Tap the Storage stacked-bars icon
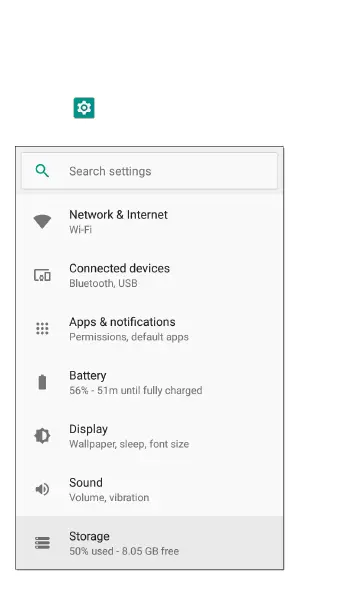The image size is (360, 612). (42, 543)
